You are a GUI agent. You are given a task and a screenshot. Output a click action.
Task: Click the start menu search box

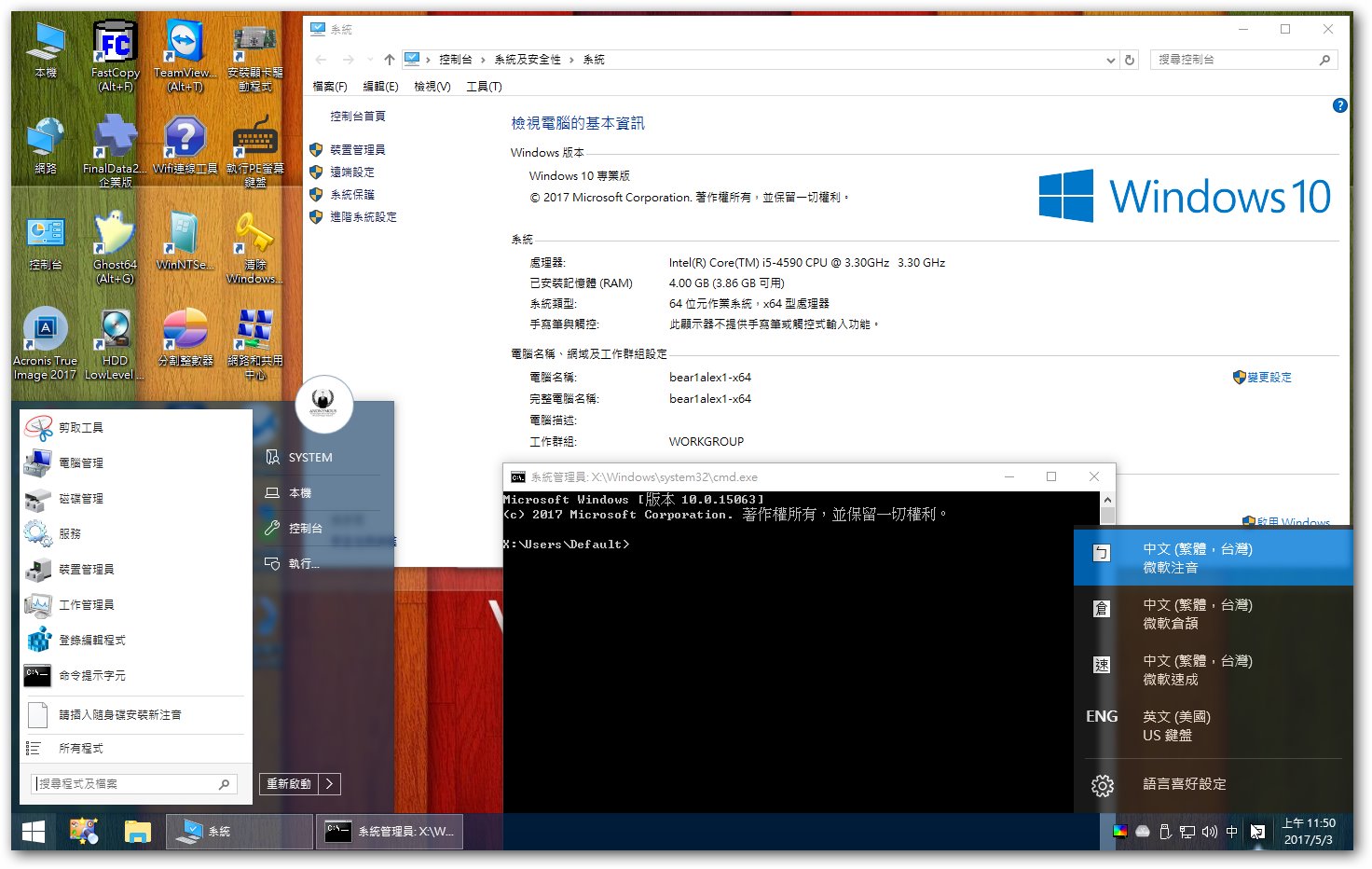(x=134, y=784)
